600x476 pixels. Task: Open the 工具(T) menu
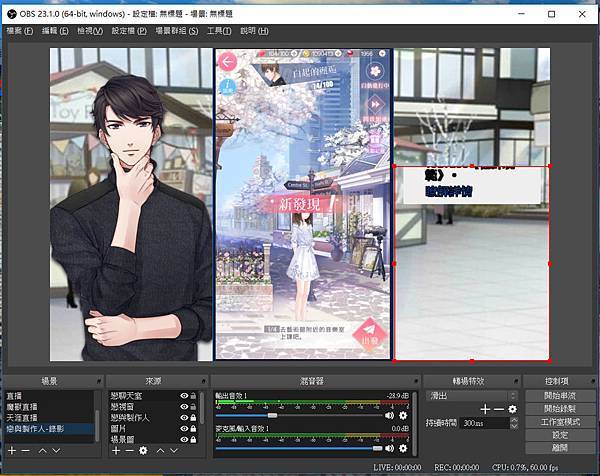[x=219, y=31]
